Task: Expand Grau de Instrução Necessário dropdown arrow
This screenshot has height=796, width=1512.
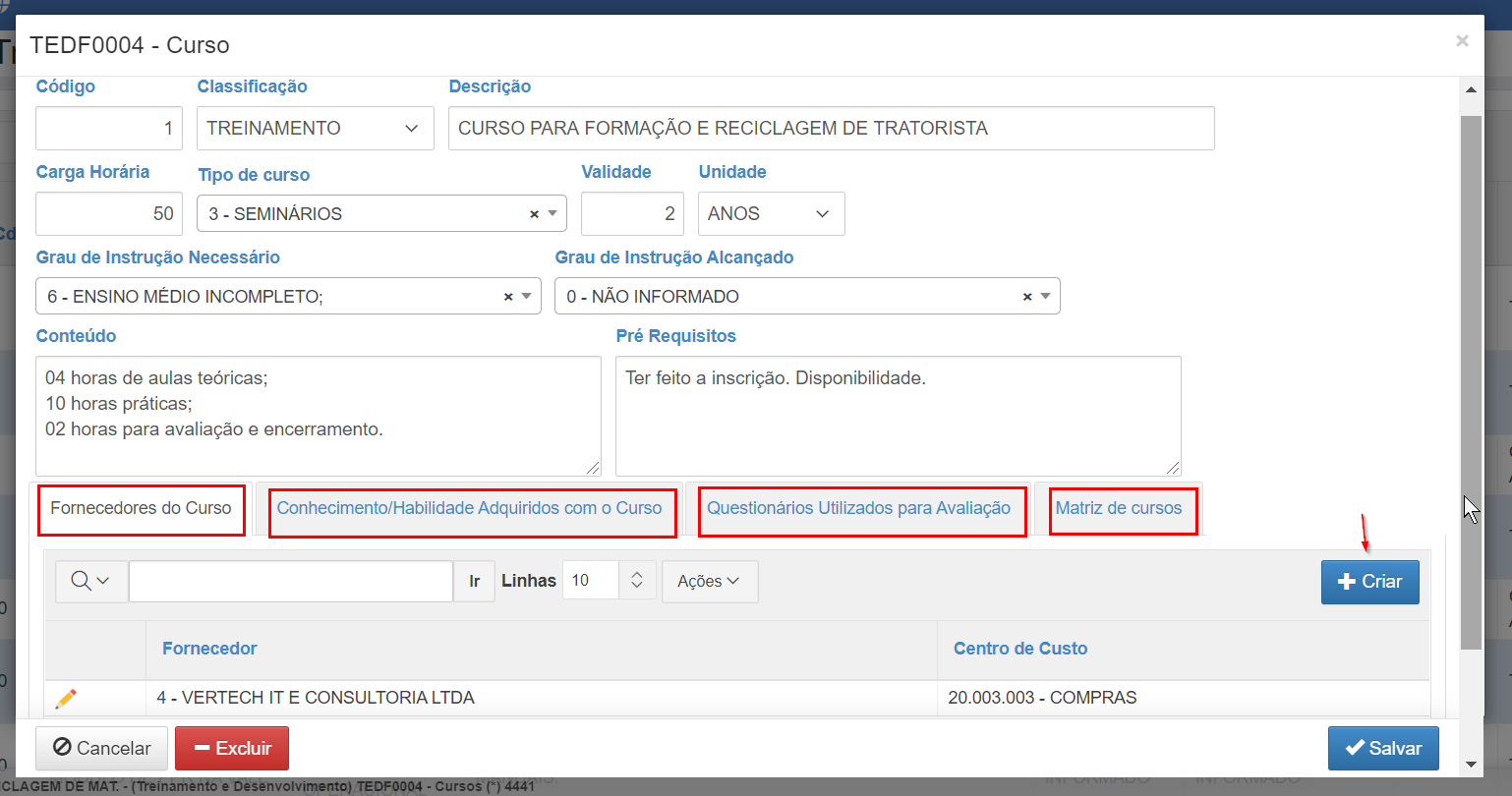Action: (527, 296)
